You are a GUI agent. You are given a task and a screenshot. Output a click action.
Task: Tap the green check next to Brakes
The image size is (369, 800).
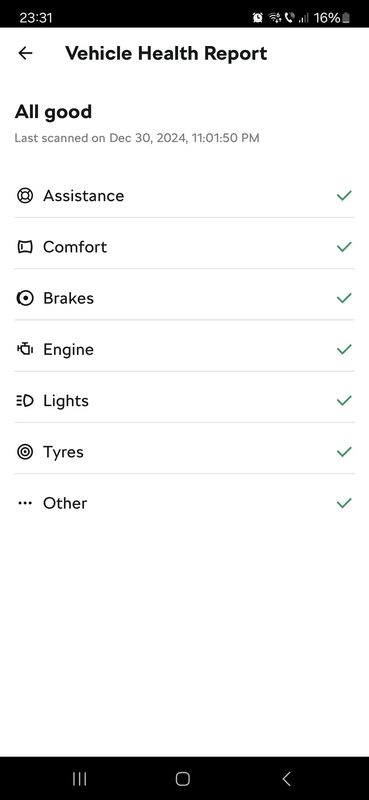(x=344, y=298)
